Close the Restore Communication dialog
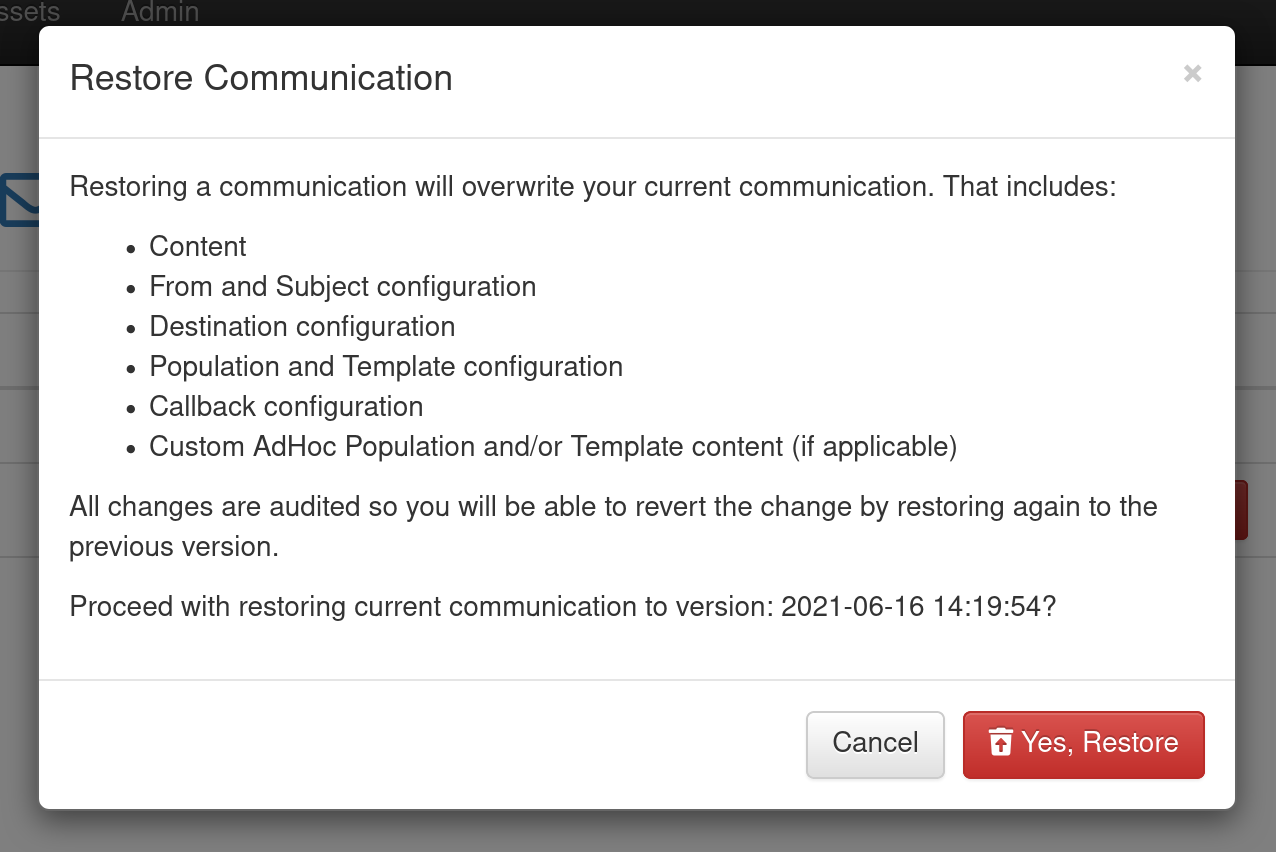1276x852 pixels. click(x=1192, y=73)
